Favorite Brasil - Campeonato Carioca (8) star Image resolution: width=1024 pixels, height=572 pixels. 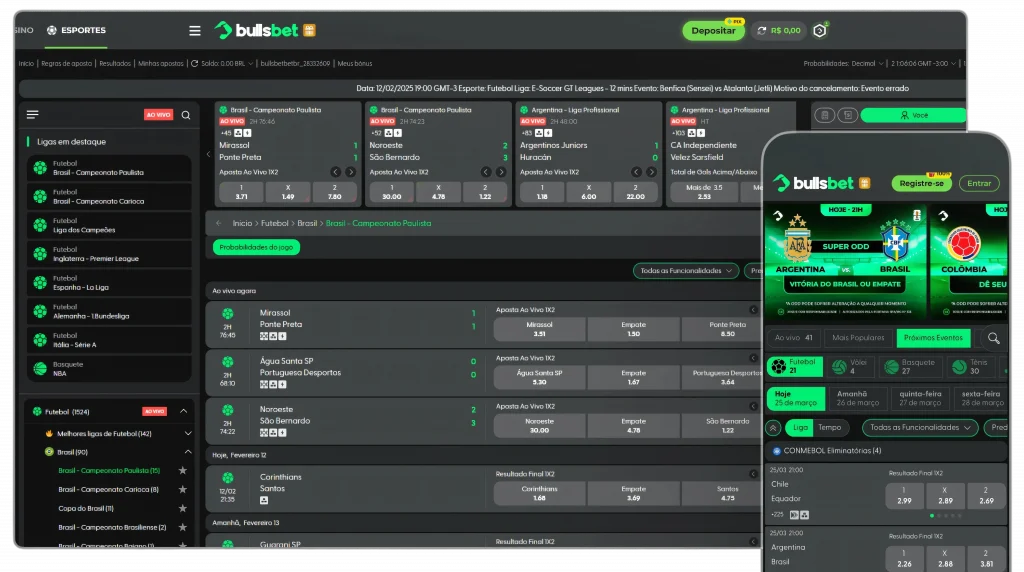pos(183,489)
